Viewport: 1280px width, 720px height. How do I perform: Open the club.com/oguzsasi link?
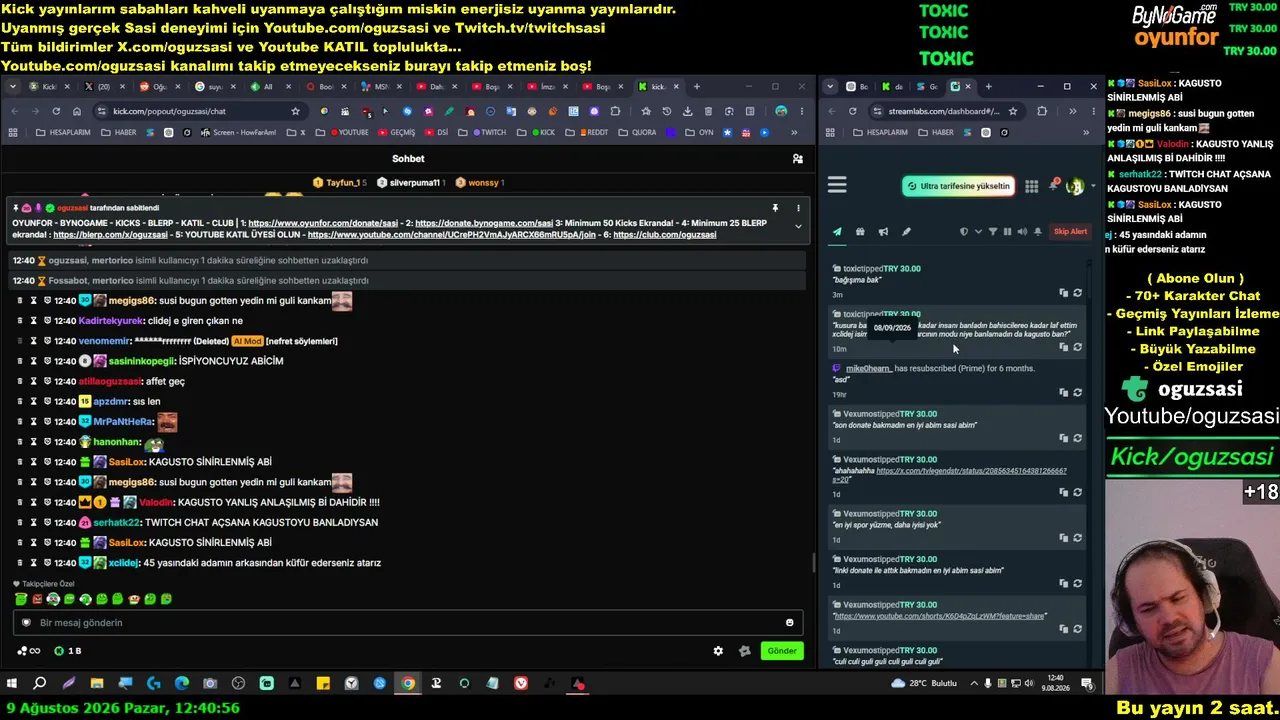point(664,235)
